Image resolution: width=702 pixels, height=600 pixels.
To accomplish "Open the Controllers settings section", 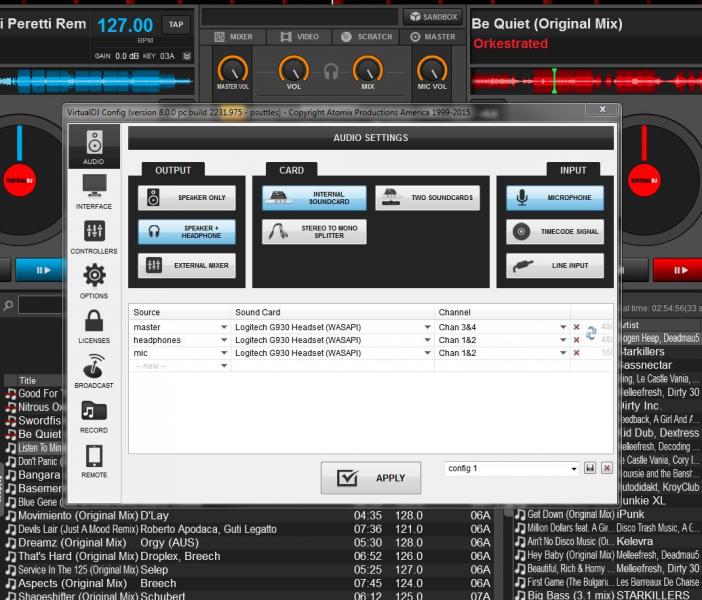I will tap(94, 237).
